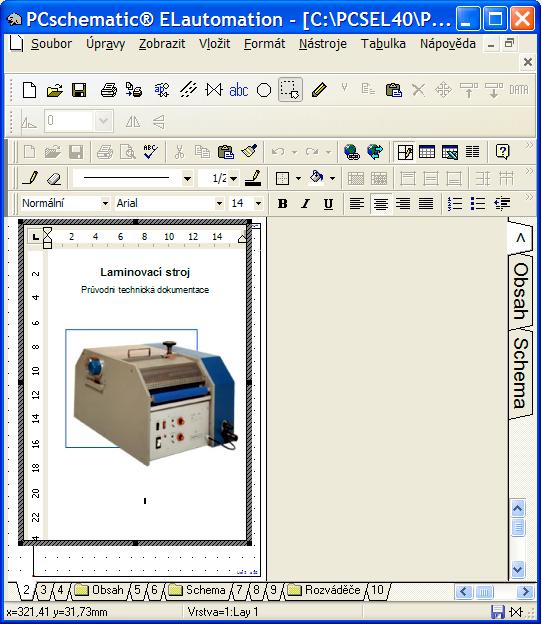Toggle Underline formatting

[x=328, y=204]
